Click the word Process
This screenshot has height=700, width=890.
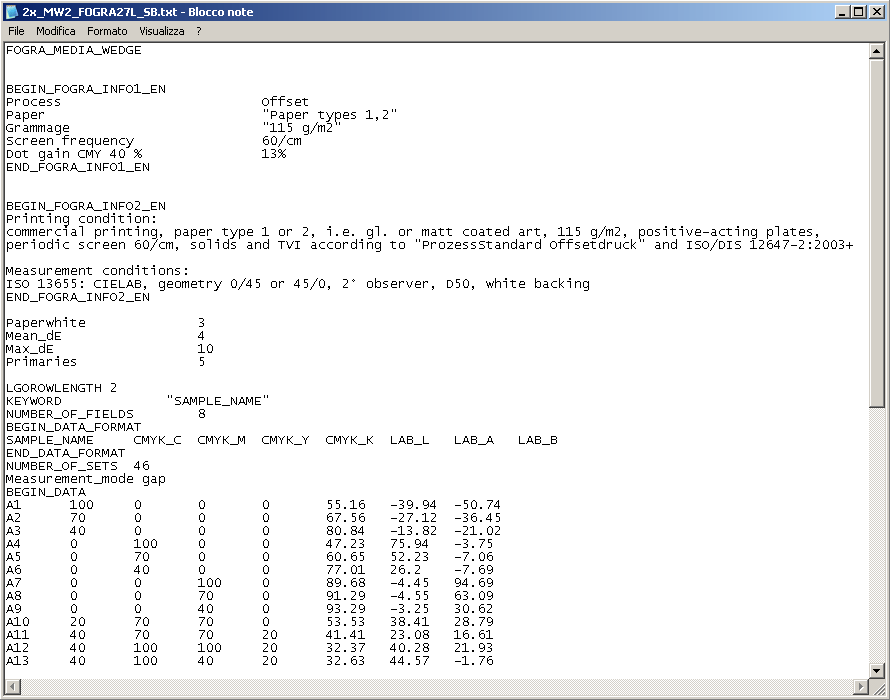[33, 102]
